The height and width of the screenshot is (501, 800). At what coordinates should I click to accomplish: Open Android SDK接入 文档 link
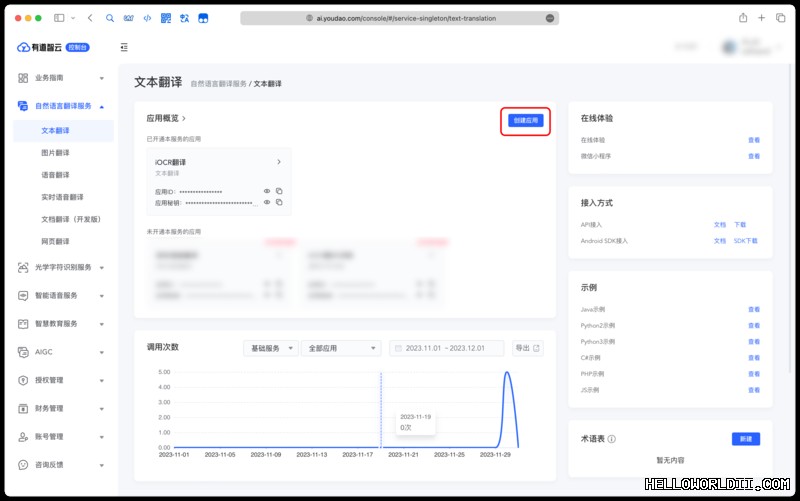point(719,241)
